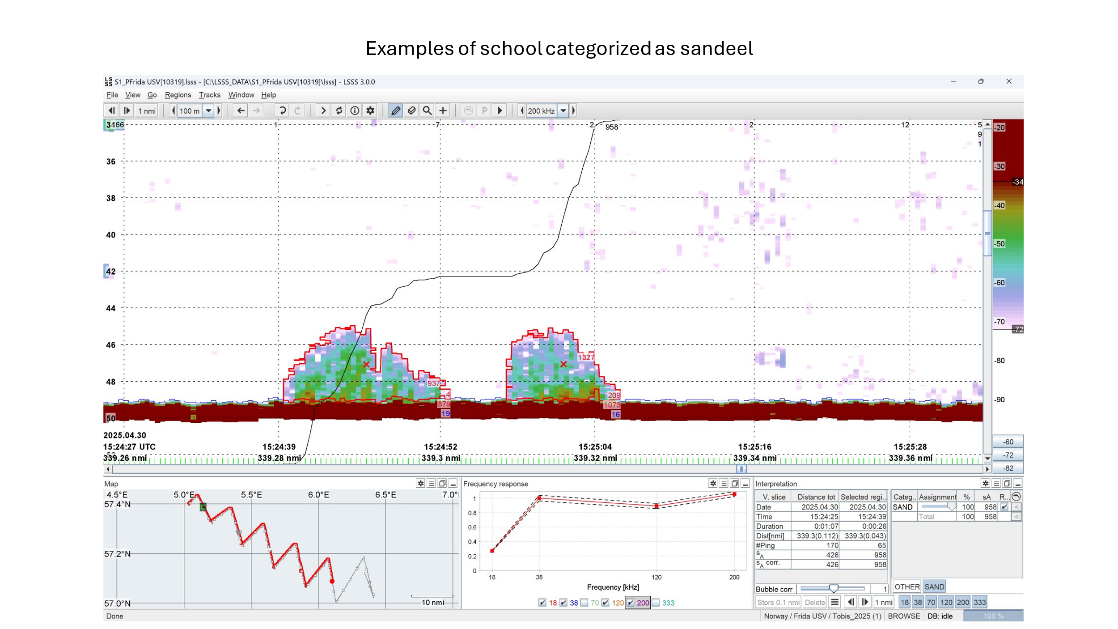Click the info icon in toolbar
The image size is (1118, 629).
(354, 110)
